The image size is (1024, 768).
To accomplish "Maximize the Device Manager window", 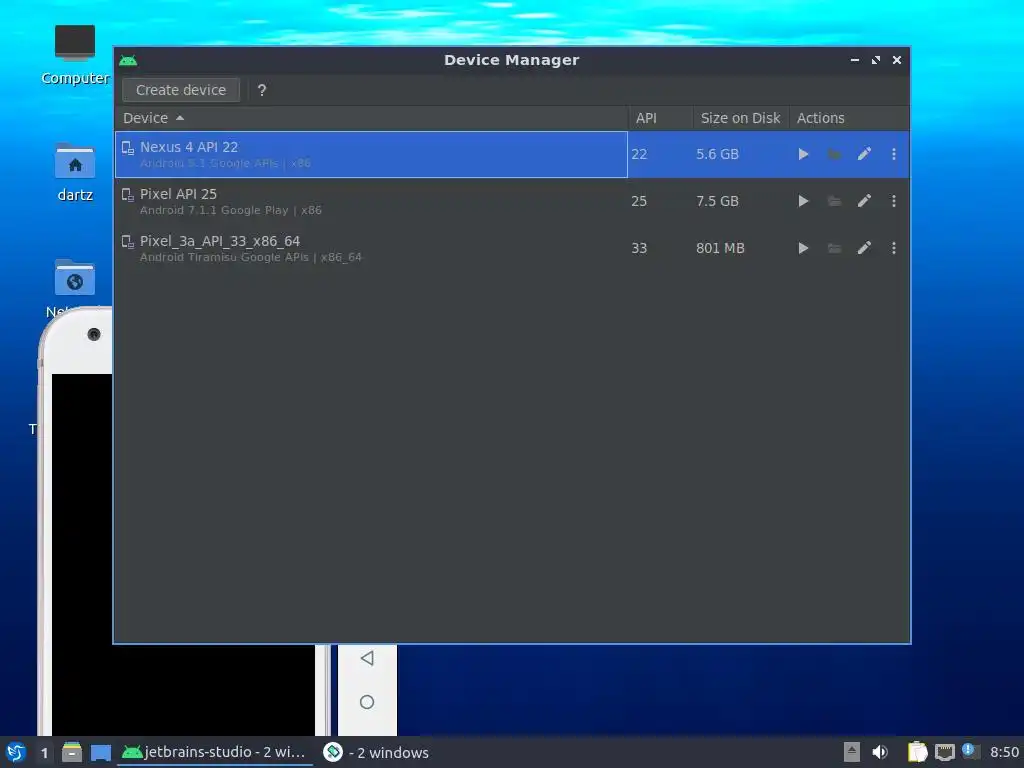I will [x=876, y=60].
